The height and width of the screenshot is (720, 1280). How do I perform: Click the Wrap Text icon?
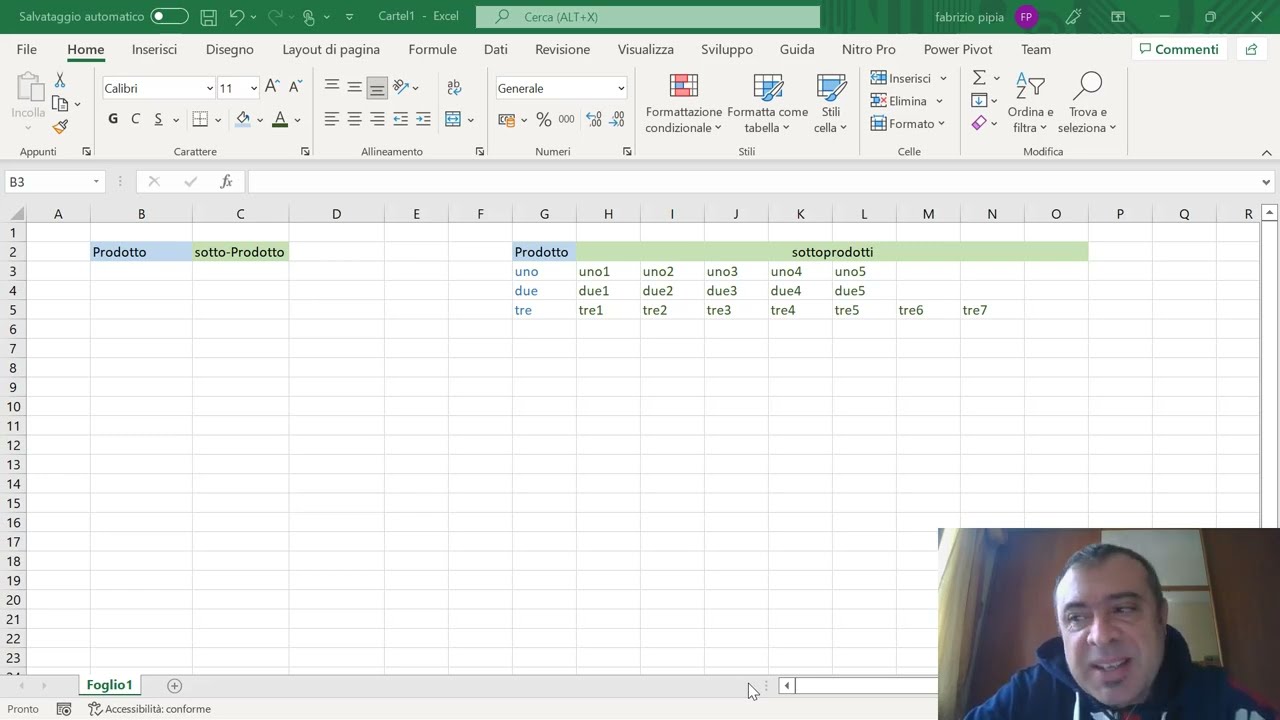(x=454, y=88)
